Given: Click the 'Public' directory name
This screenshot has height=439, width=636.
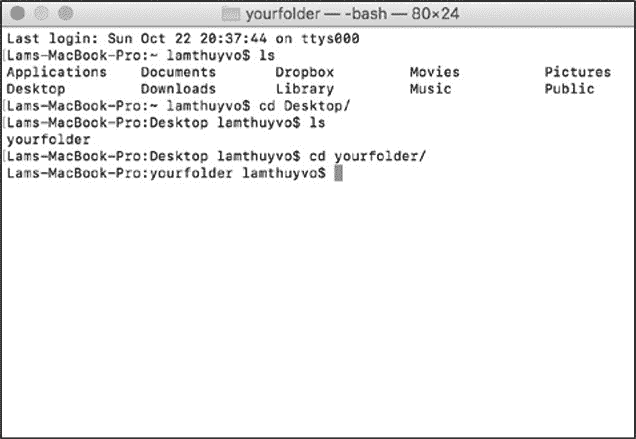Looking at the screenshot, I should click(569, 89).
